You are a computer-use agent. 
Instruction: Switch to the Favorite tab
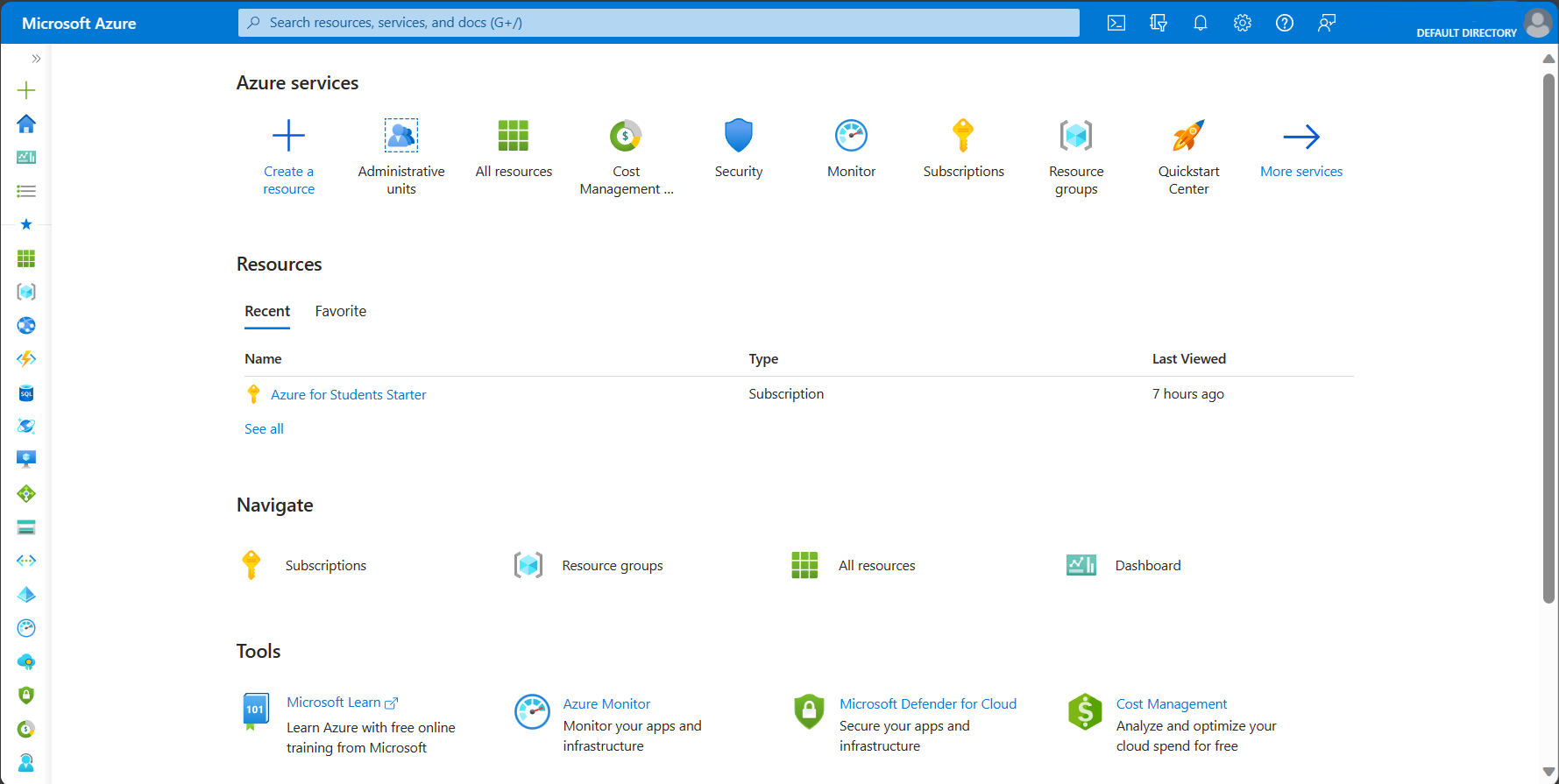pos(341,311)
